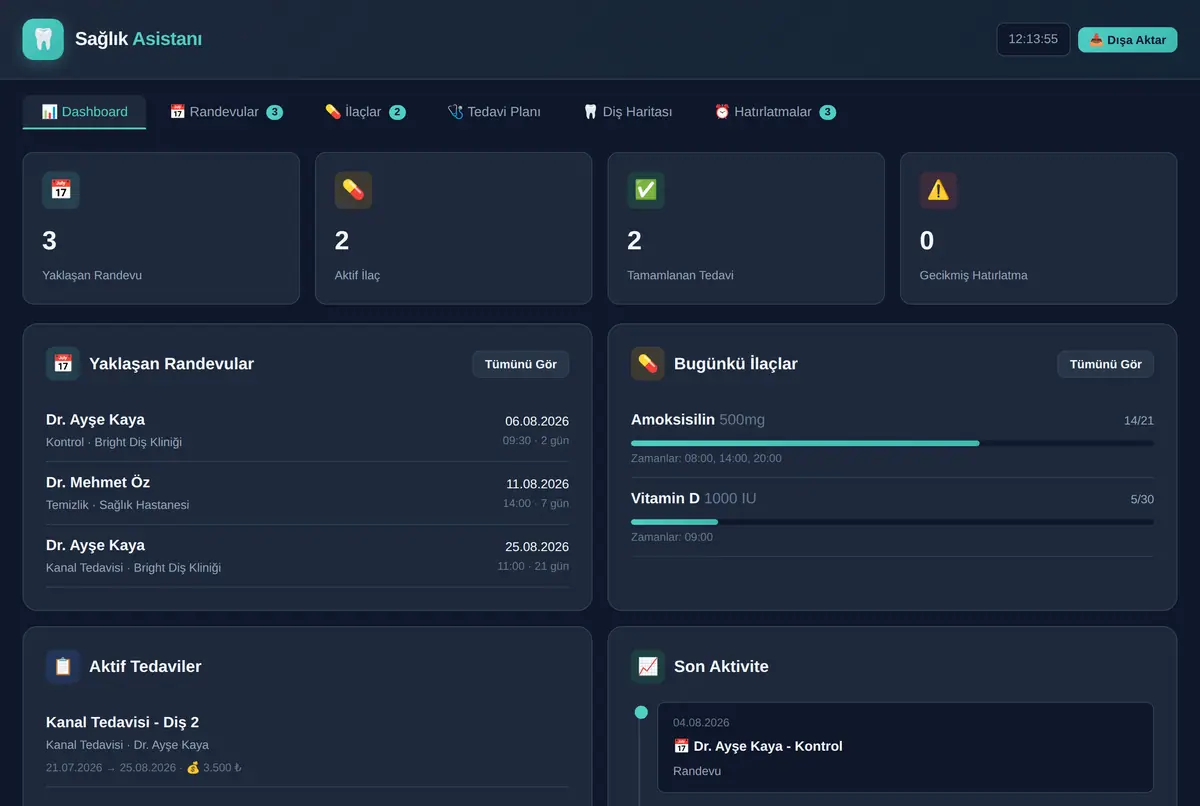Click 'Temizlik · Sağlık Hastanesi' appointment text
Screen dimensions: 1200x806
[x=118, y=505]
